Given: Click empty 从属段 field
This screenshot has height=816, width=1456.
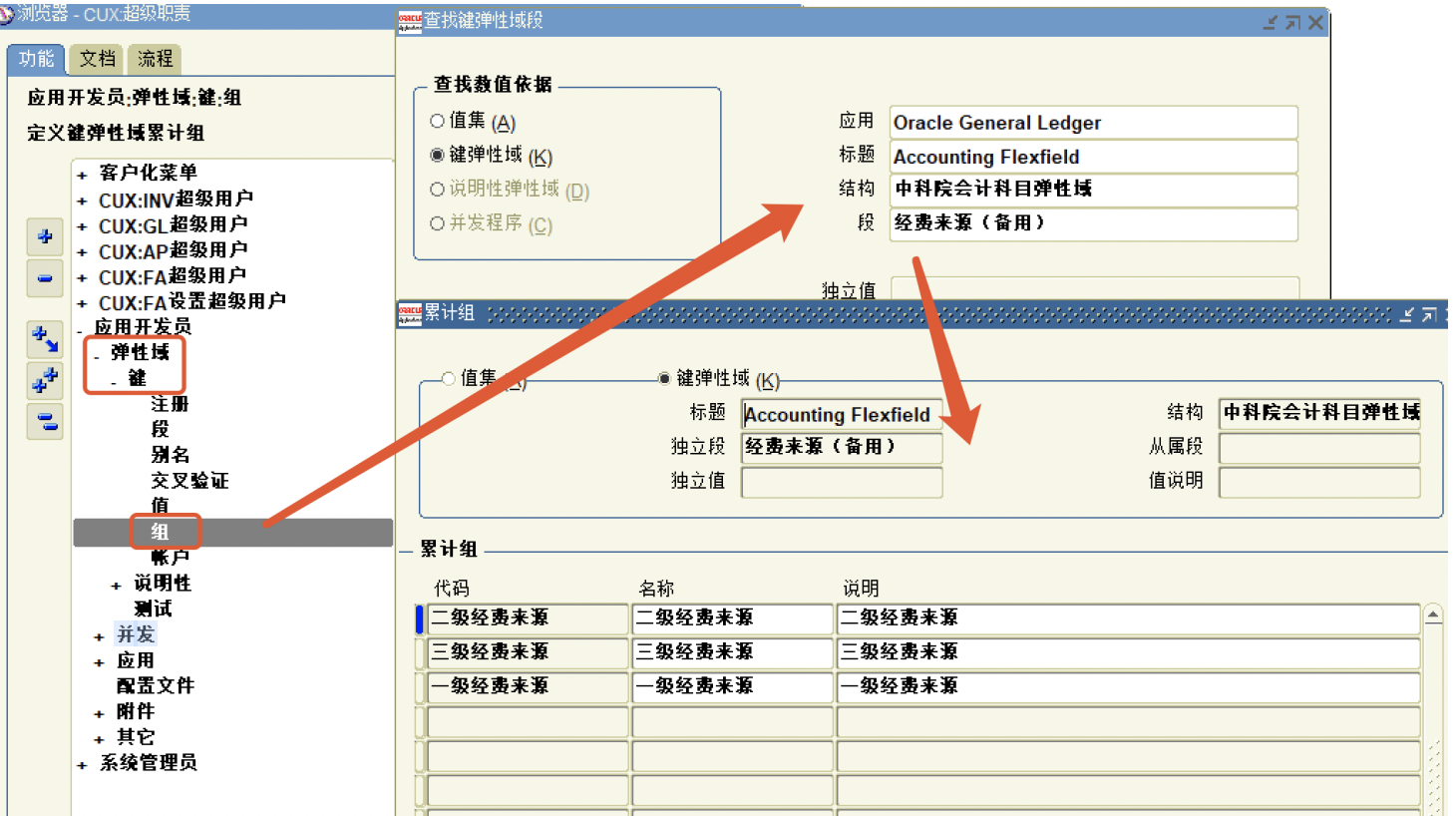Looking at the screenshot, I should (x=1319, y=447).
